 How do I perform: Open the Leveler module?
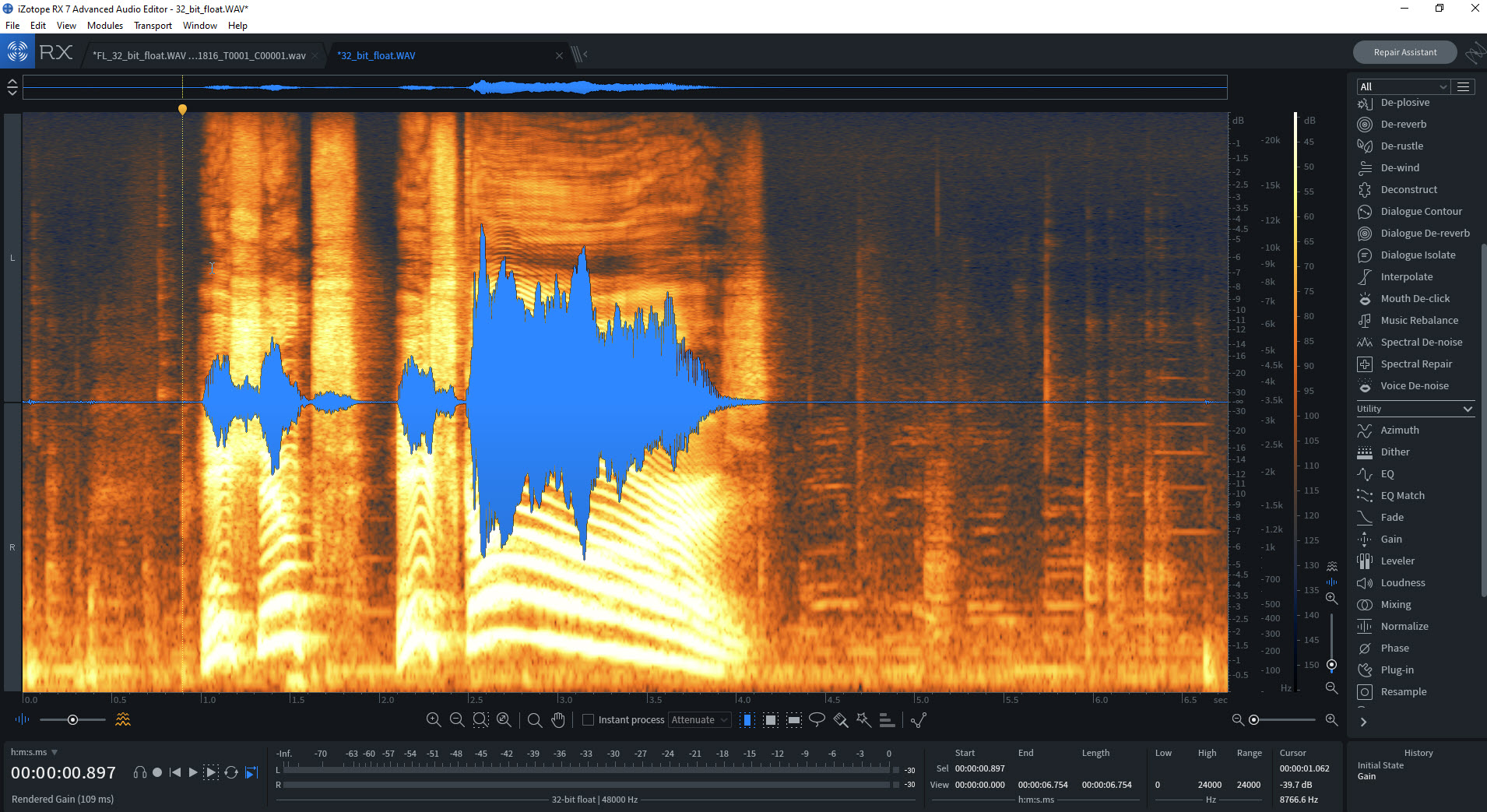(x=1397, y=561)
